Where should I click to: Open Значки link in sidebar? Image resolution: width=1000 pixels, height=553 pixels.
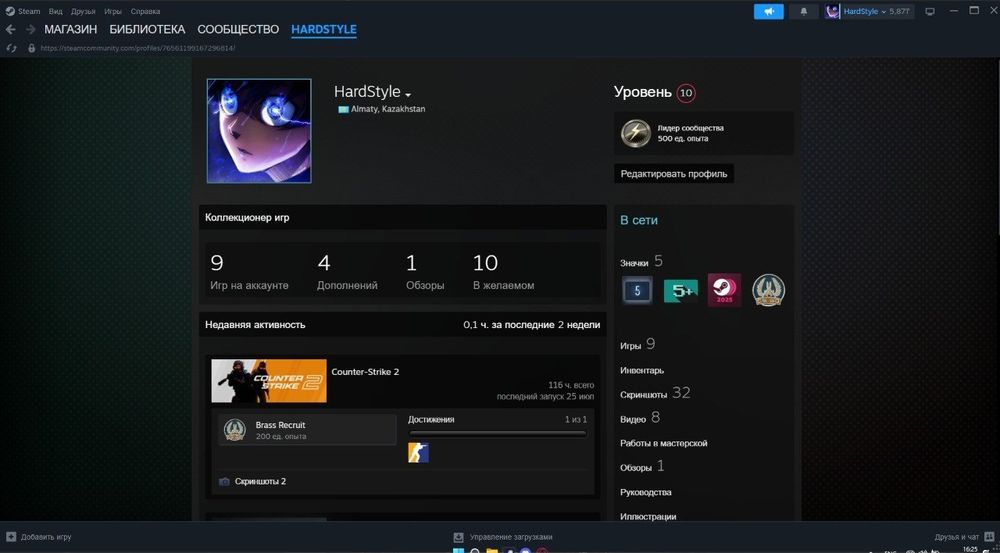tap(634, 263)
